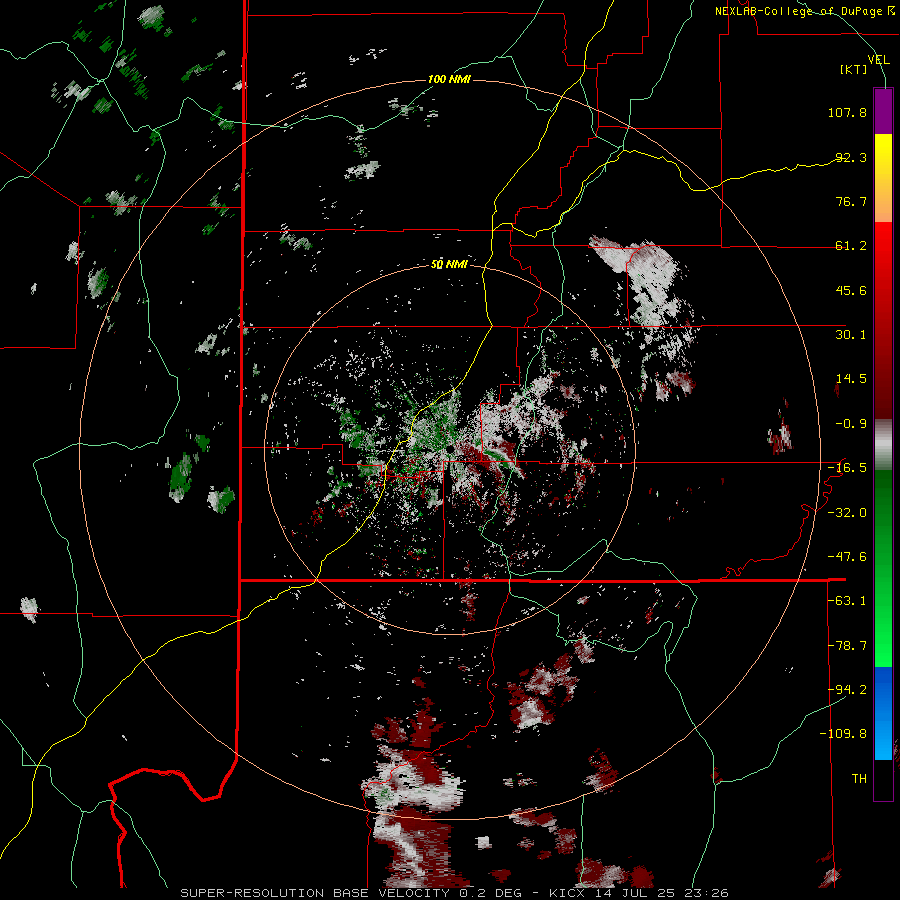Click the blue segment of the color bar
The height and width of the screenshot is (900, 900).
pyautogui.click(x=883, y=713)
